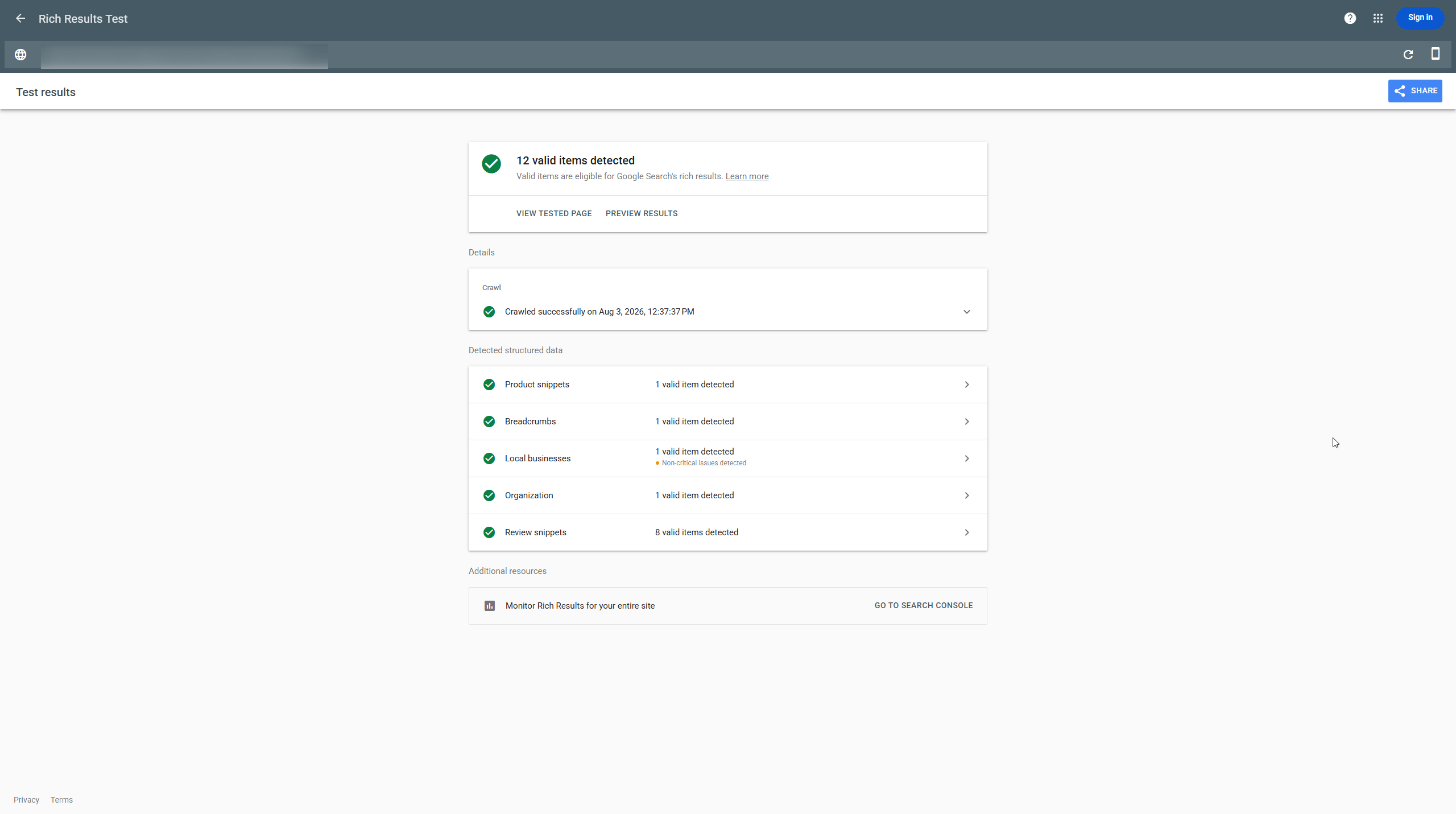Viewport: 1456px width, 814px height.
Task: Click the Sign in button
Action: click(x=1420, y=18)
